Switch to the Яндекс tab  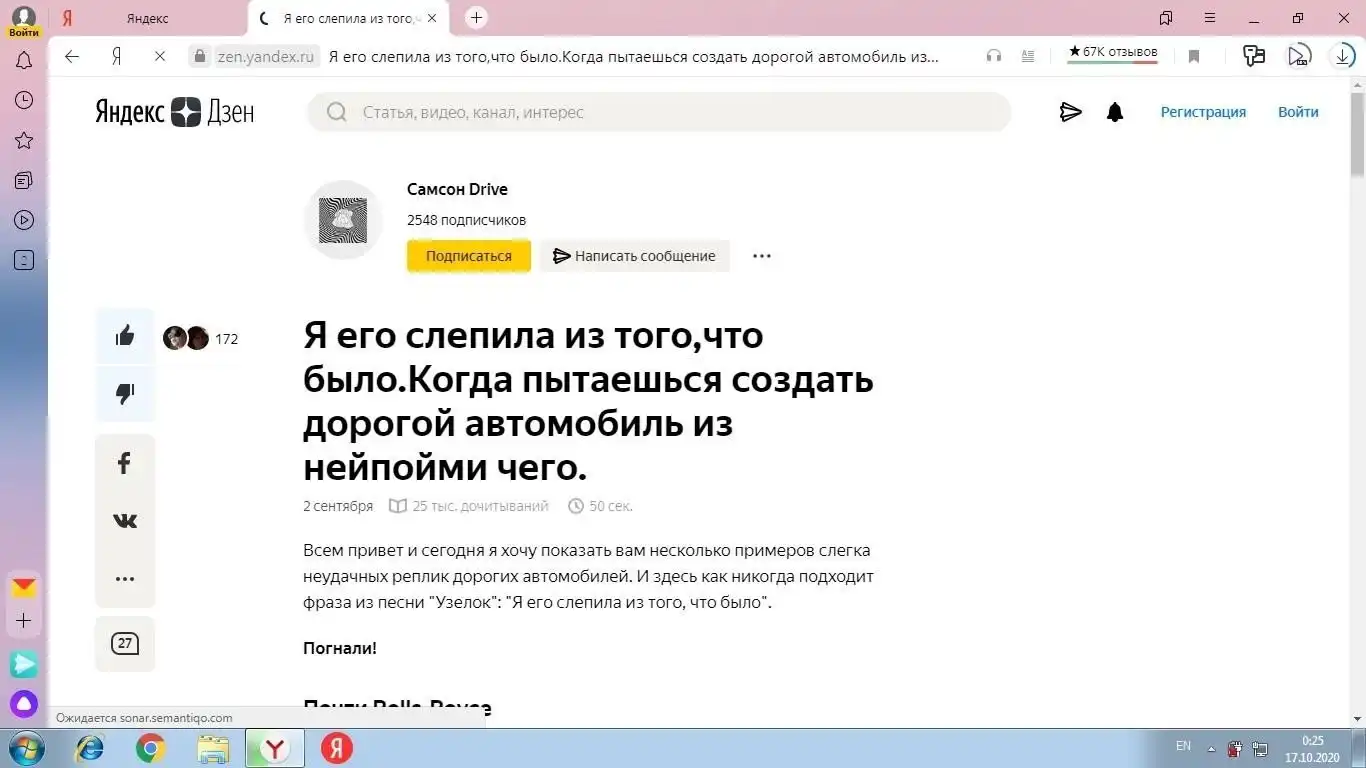click(148, 18)
